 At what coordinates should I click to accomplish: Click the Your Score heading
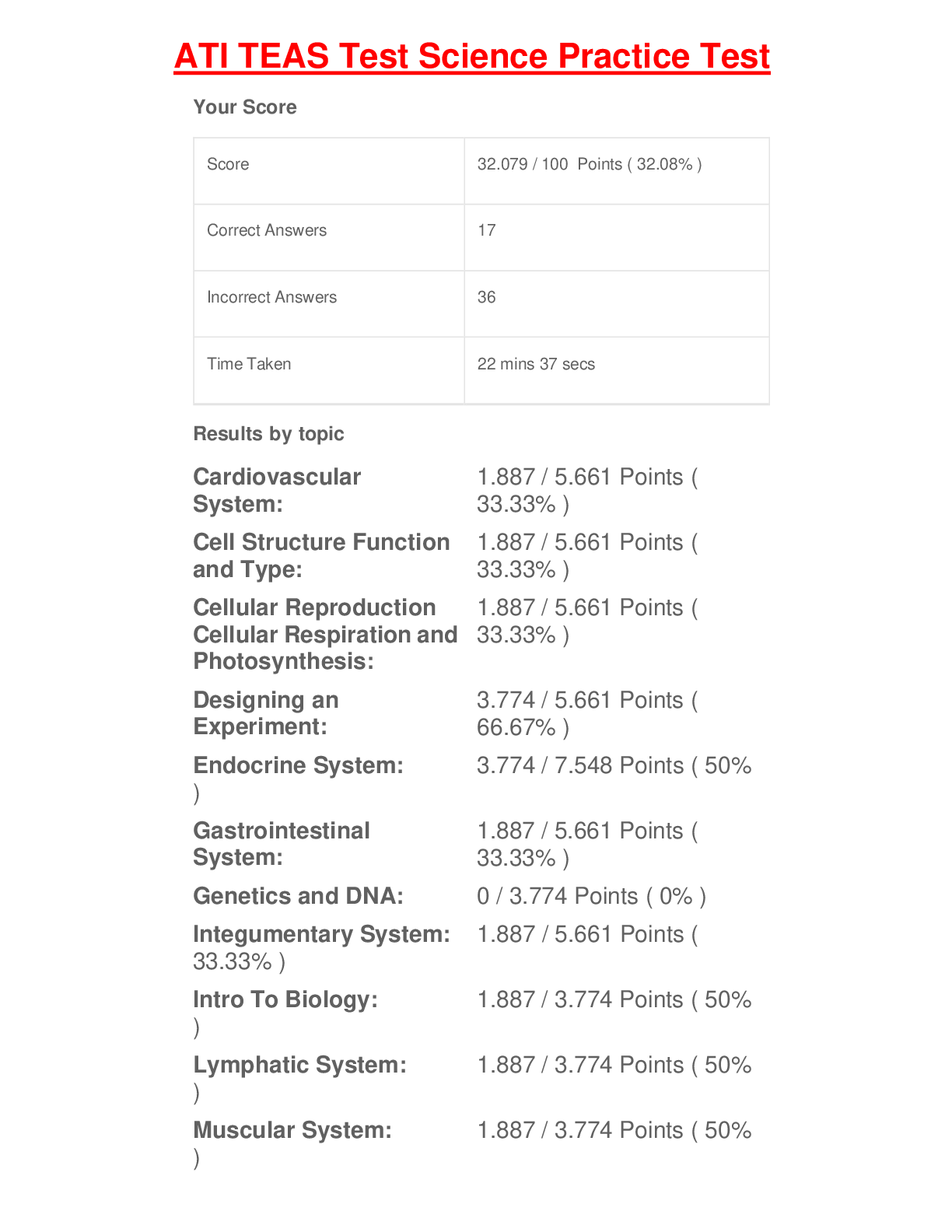tap(245, 107)
